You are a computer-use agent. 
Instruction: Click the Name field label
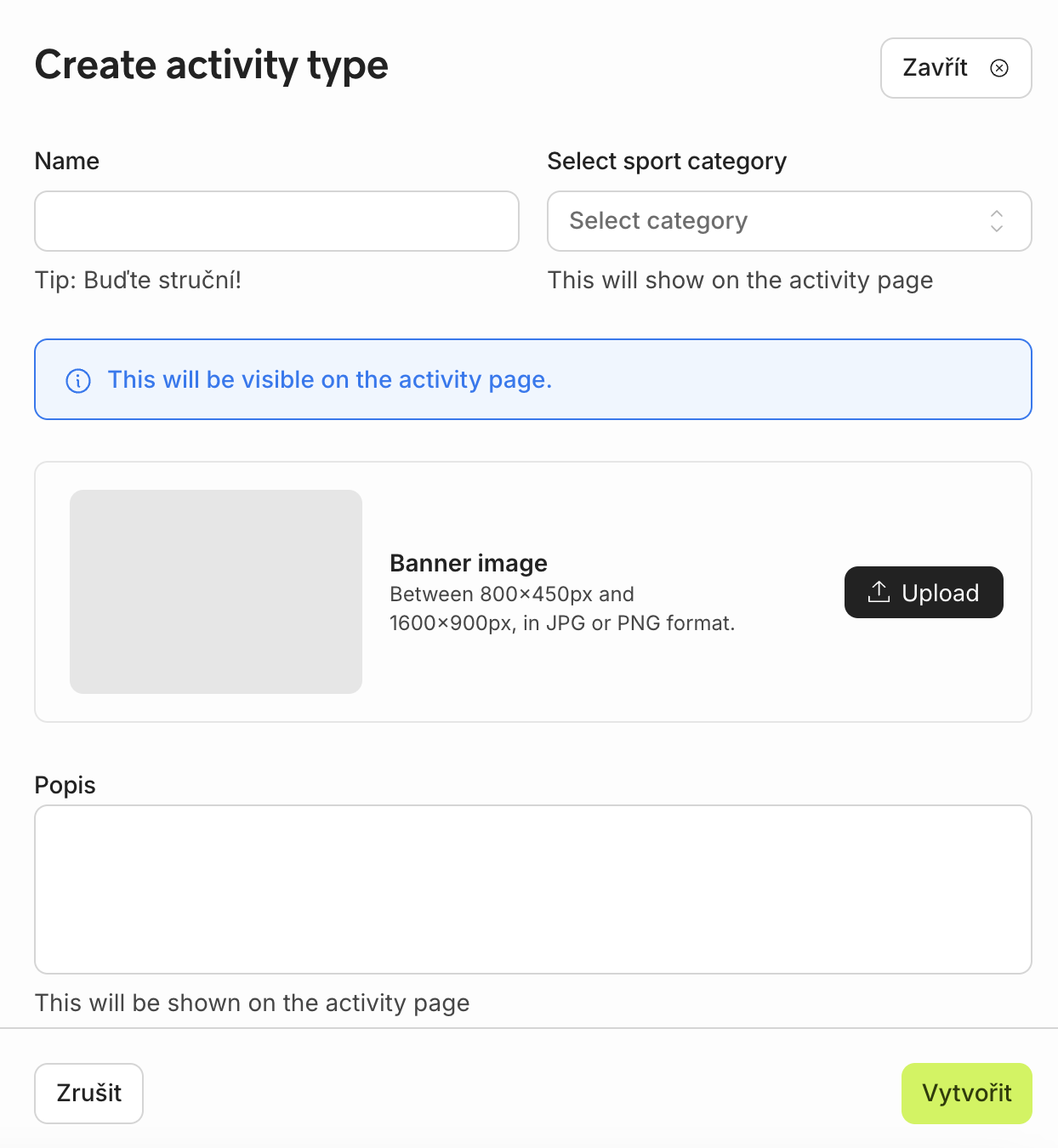(67, 162)
